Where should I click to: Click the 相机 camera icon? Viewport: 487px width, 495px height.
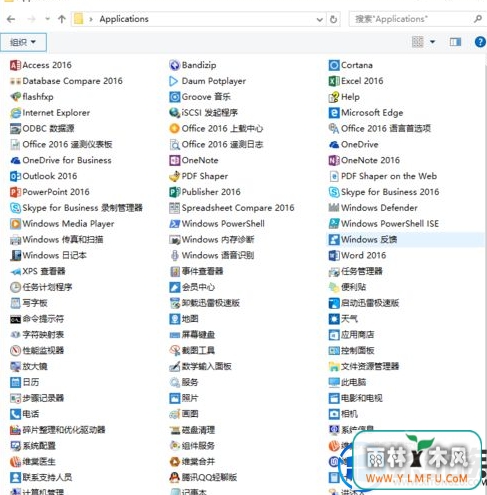tap(334, 414)
